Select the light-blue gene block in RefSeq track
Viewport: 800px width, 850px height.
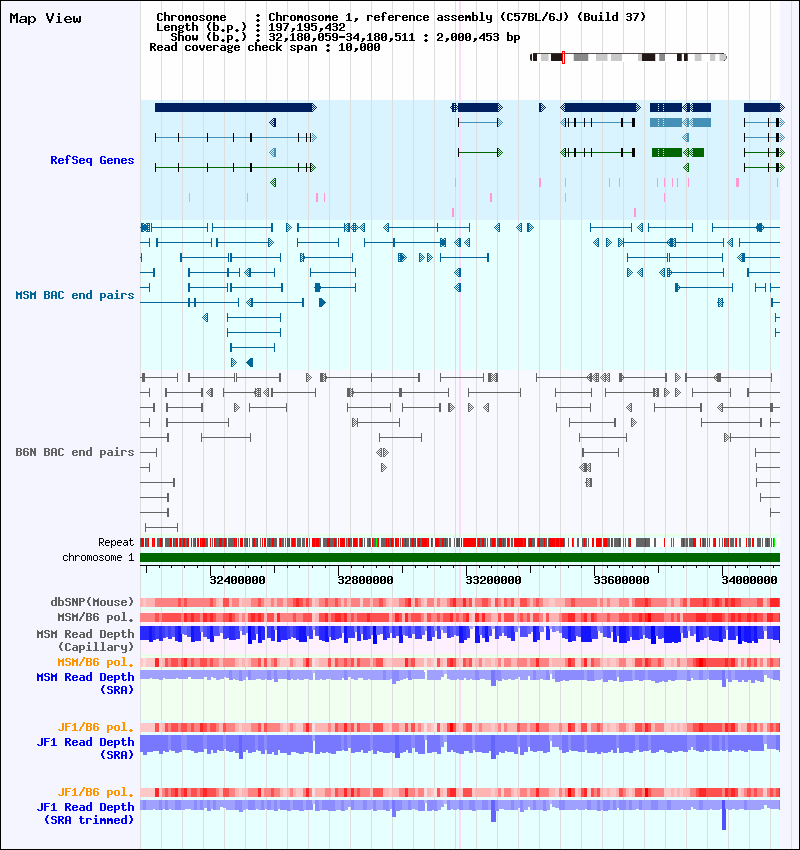pos(680,123)
